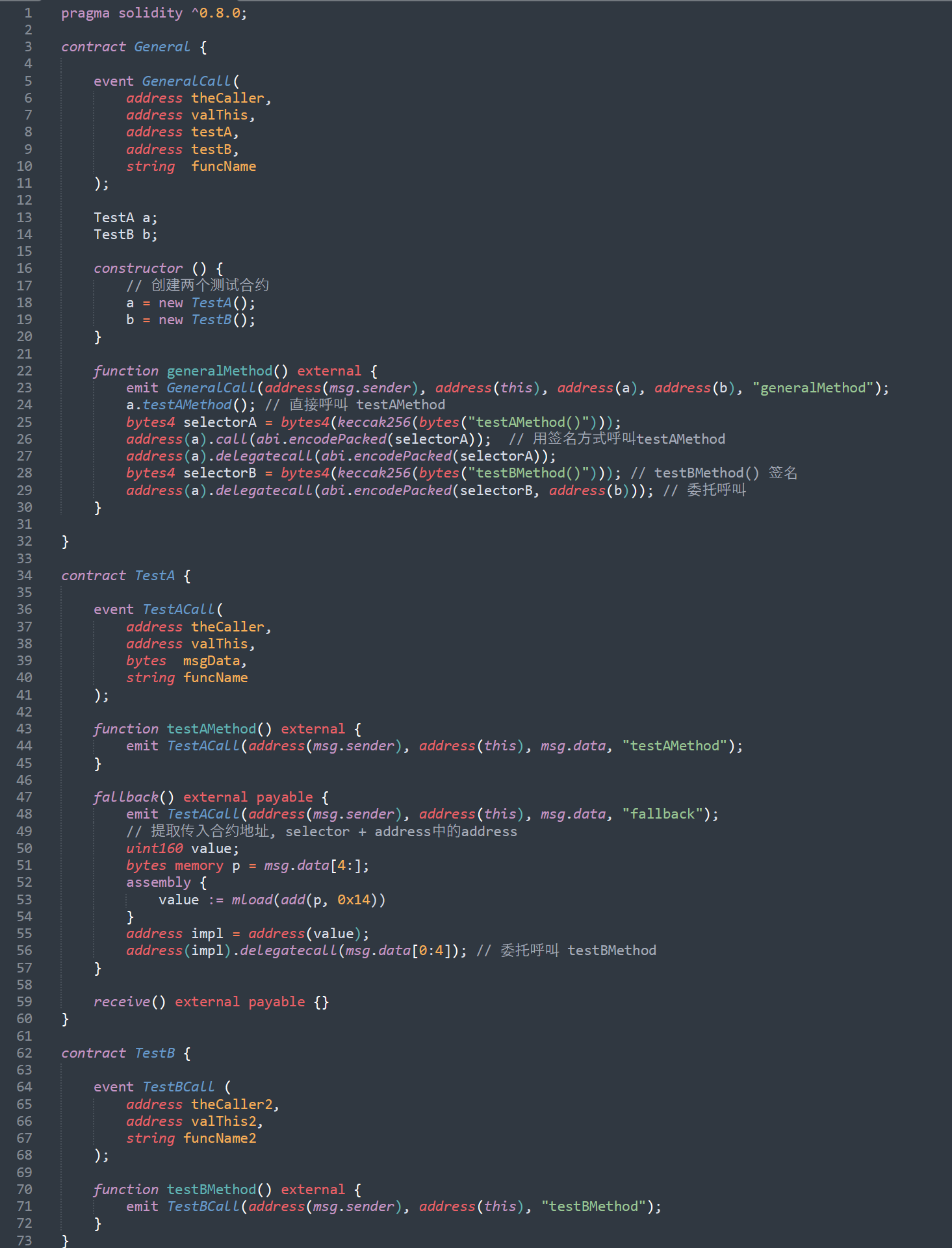Click 'funcName' parameter on line 40
952x1248 pixels.
tap(216, 678)
